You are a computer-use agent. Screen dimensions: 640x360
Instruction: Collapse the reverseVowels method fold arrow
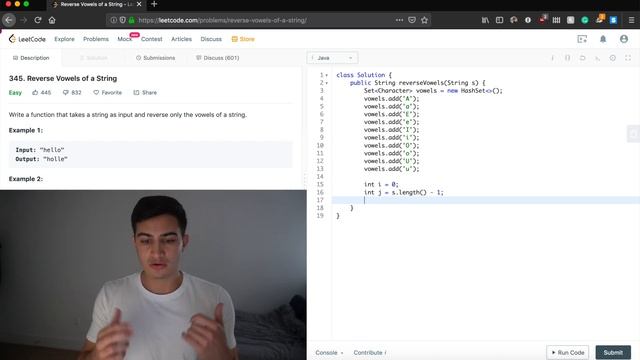[327, 83]
